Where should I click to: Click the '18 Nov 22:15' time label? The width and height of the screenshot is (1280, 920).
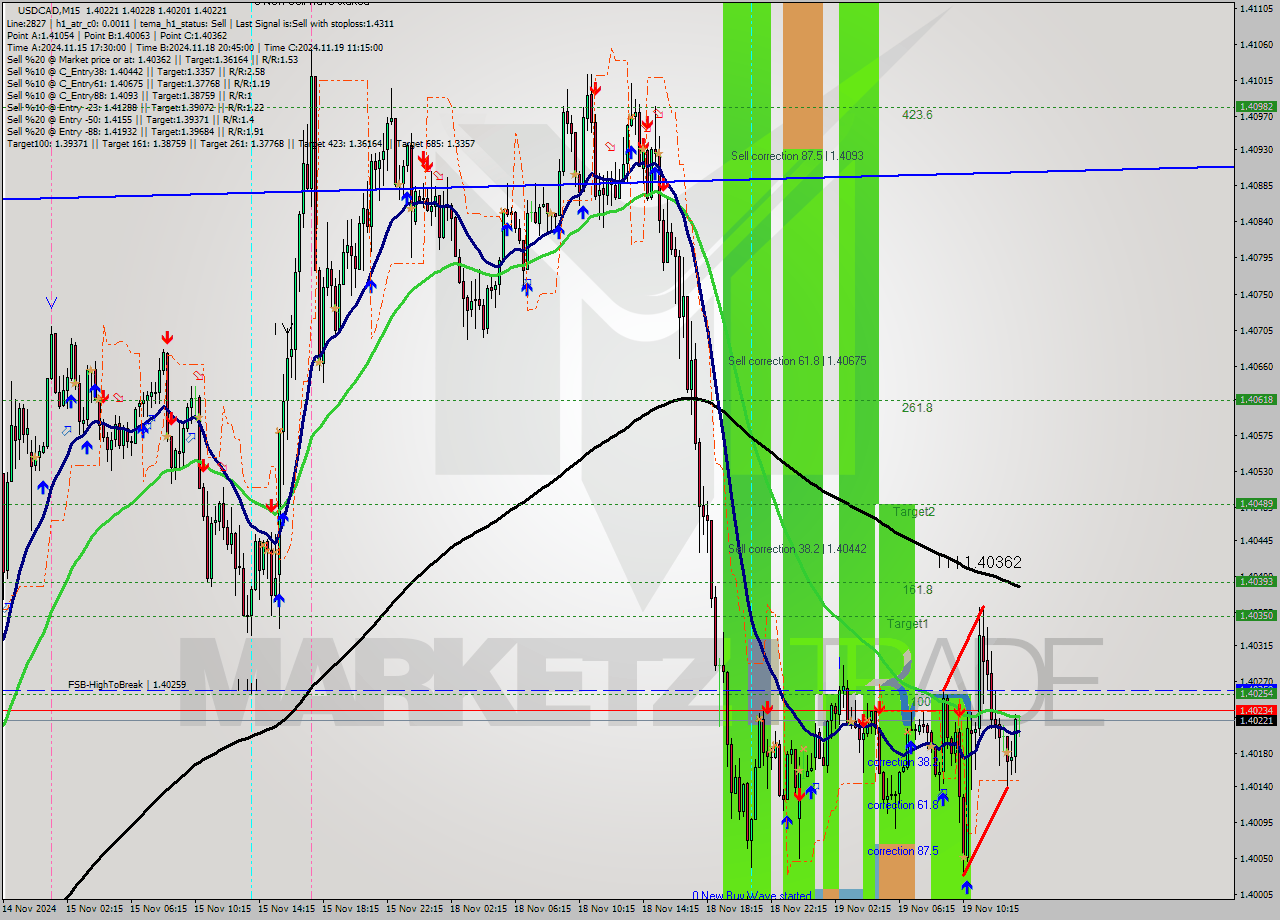click(x=797, y=909)
